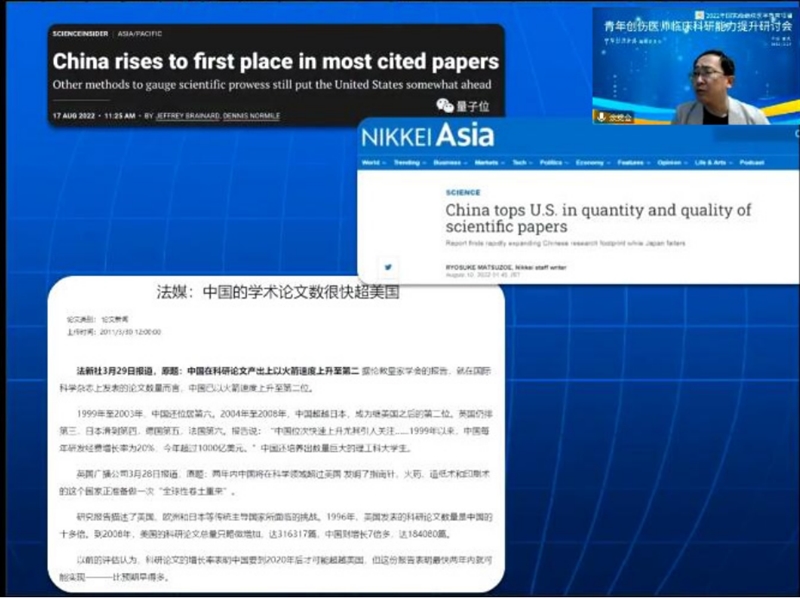
Task: Click the seminar banner title 青年创伤医师临床科研能力提升研讨会
Action: point(698,27)
